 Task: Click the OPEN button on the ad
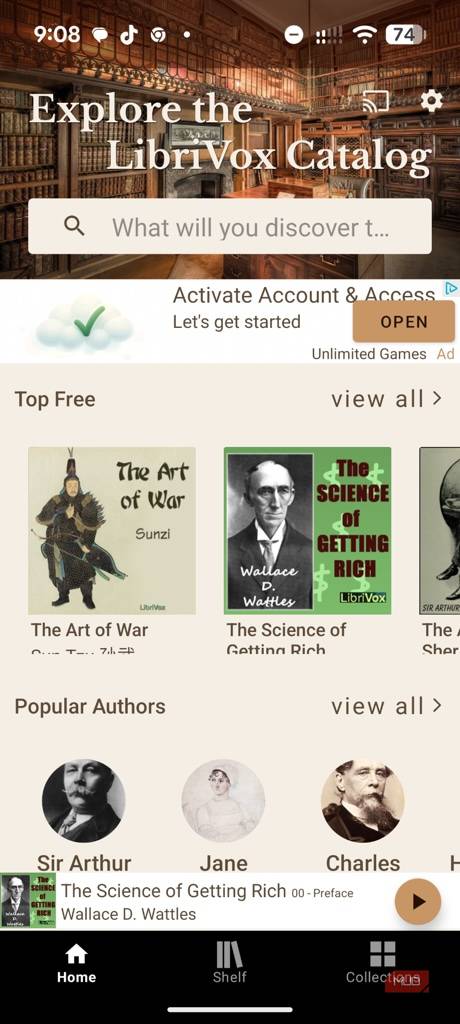click(x=404, y=321)
